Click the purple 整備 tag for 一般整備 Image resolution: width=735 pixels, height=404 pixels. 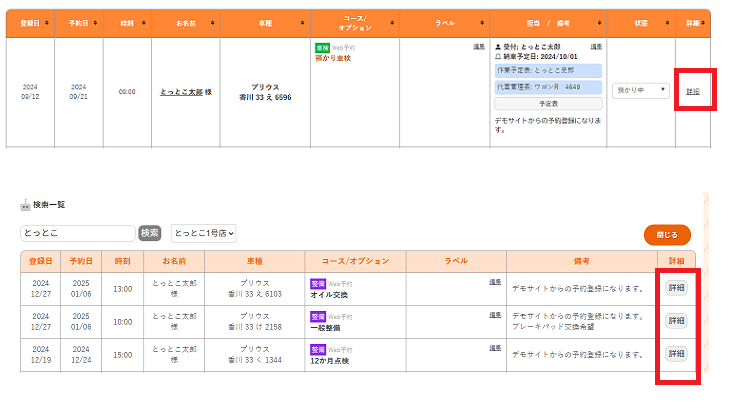click(x=317, y=319)
